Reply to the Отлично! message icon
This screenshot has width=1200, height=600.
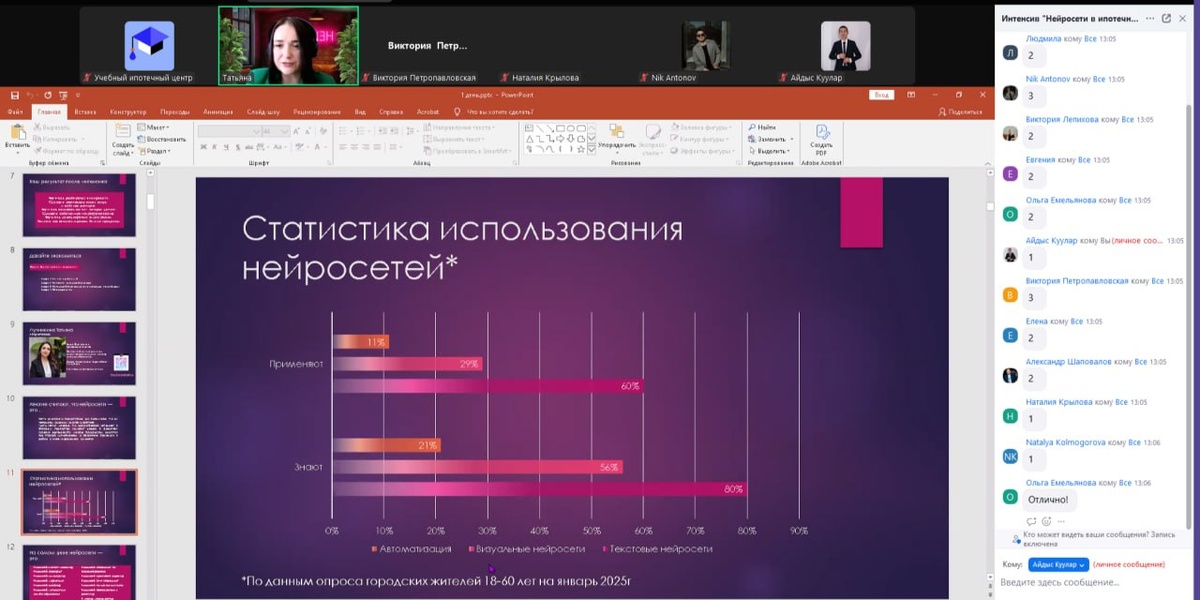tap(1032, 521)
